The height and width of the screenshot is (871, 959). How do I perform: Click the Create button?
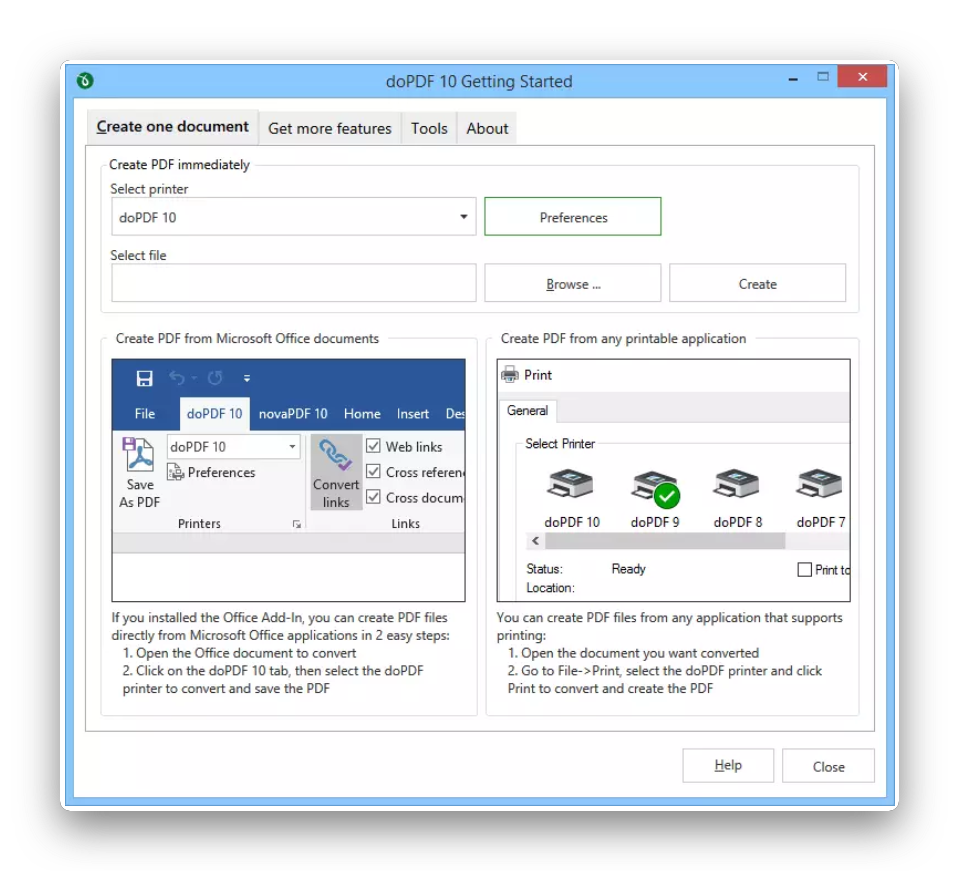[757, 283]
